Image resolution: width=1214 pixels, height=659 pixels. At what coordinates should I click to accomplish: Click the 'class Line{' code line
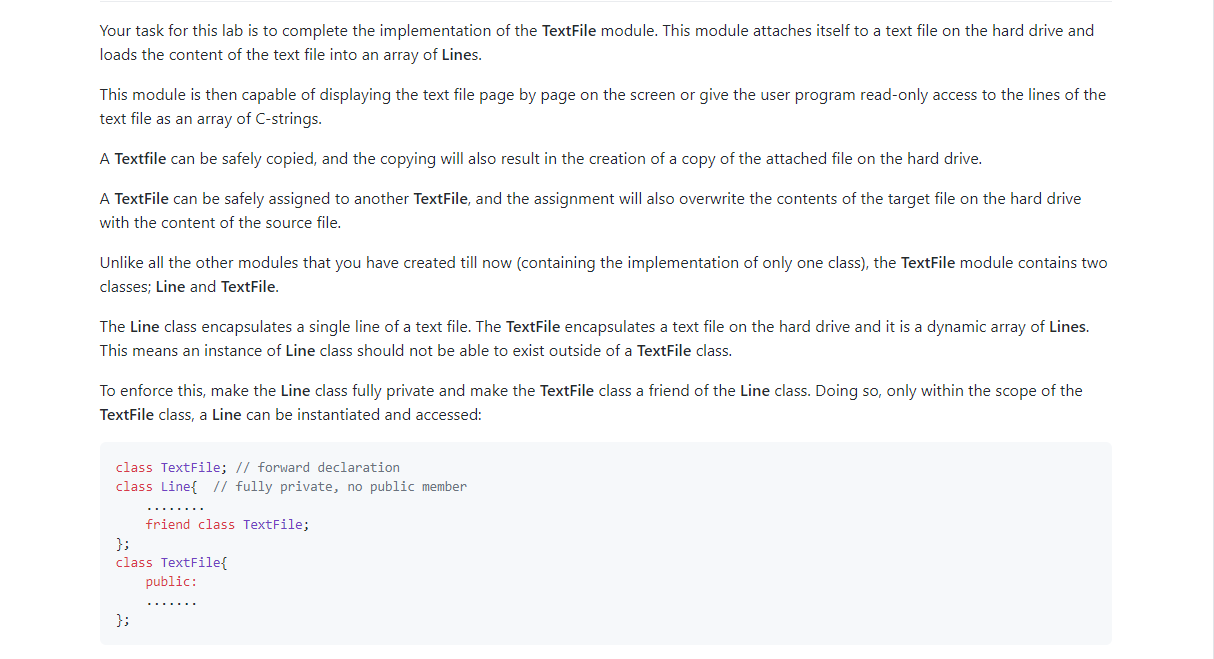[x=157, y=487]
